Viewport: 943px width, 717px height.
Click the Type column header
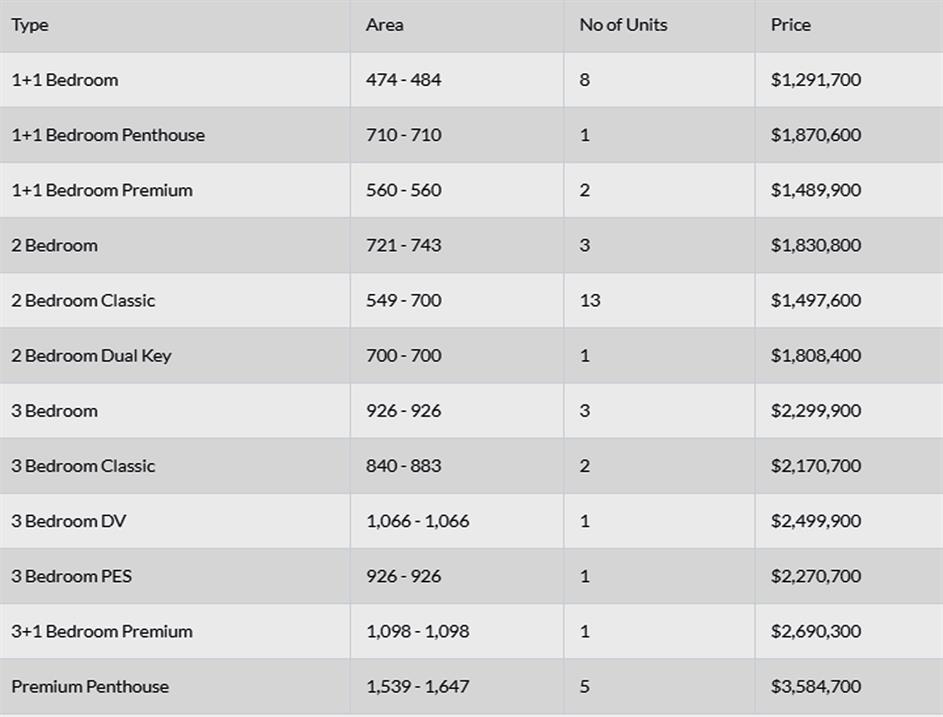click(x=30, y=25)
